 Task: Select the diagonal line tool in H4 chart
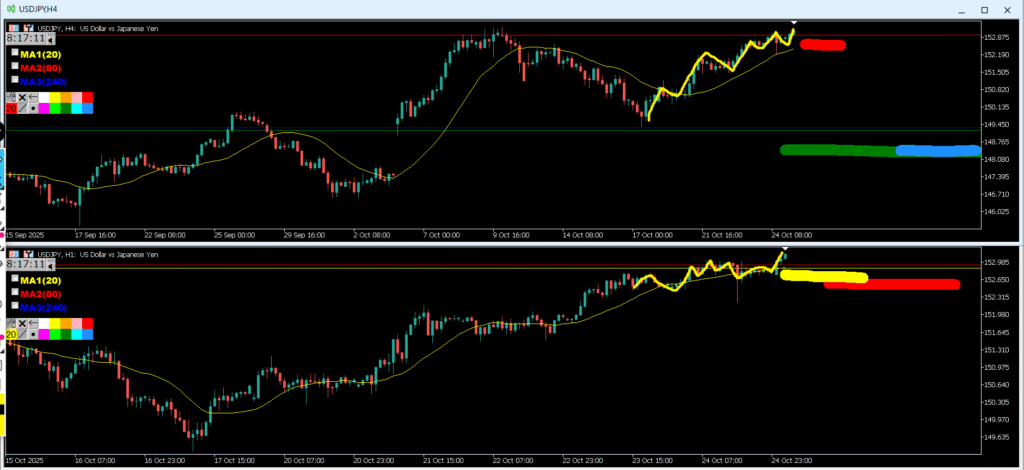click(x=22, y=108)
